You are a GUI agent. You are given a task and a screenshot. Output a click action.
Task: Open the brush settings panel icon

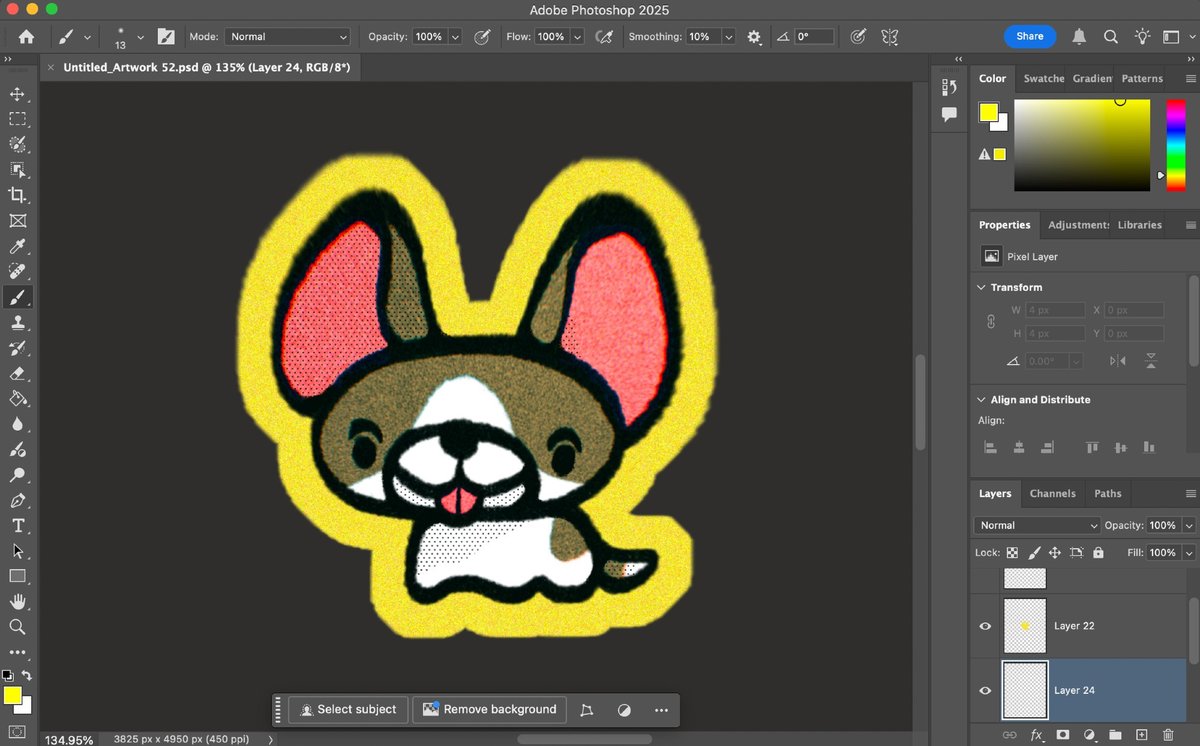[166, 36]
